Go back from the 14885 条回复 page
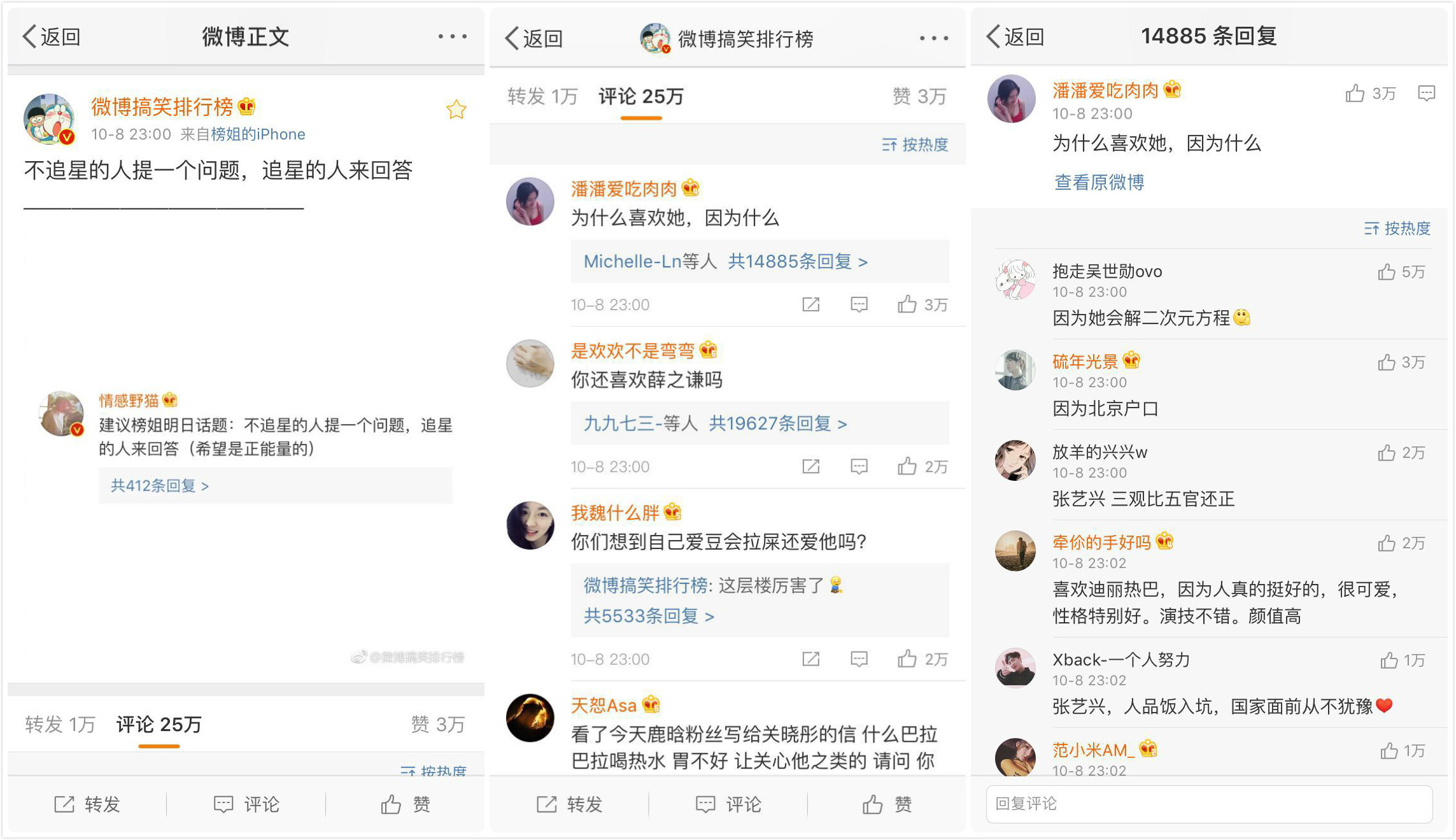The image size is (1456, 840). pos(1015,37)
